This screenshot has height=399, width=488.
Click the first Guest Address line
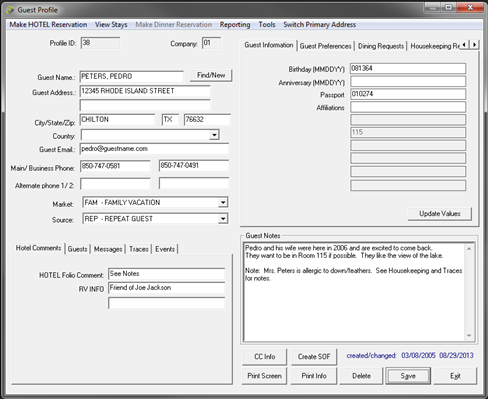coord(145,91)
